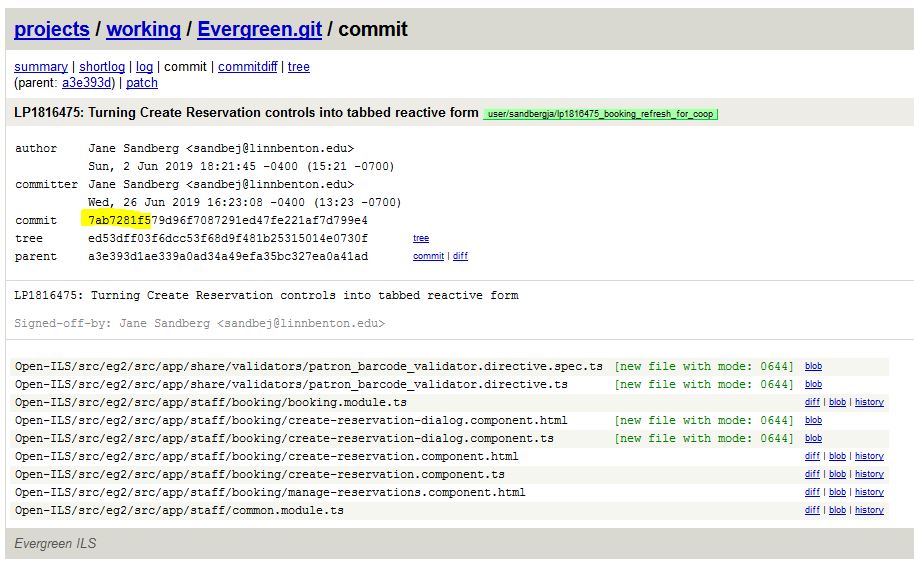914x571 pixels.
Task: Click the green lp1816475_booking_refresh_for_coop branch tag
Action: pyautogui.click(x=601, y=114)
